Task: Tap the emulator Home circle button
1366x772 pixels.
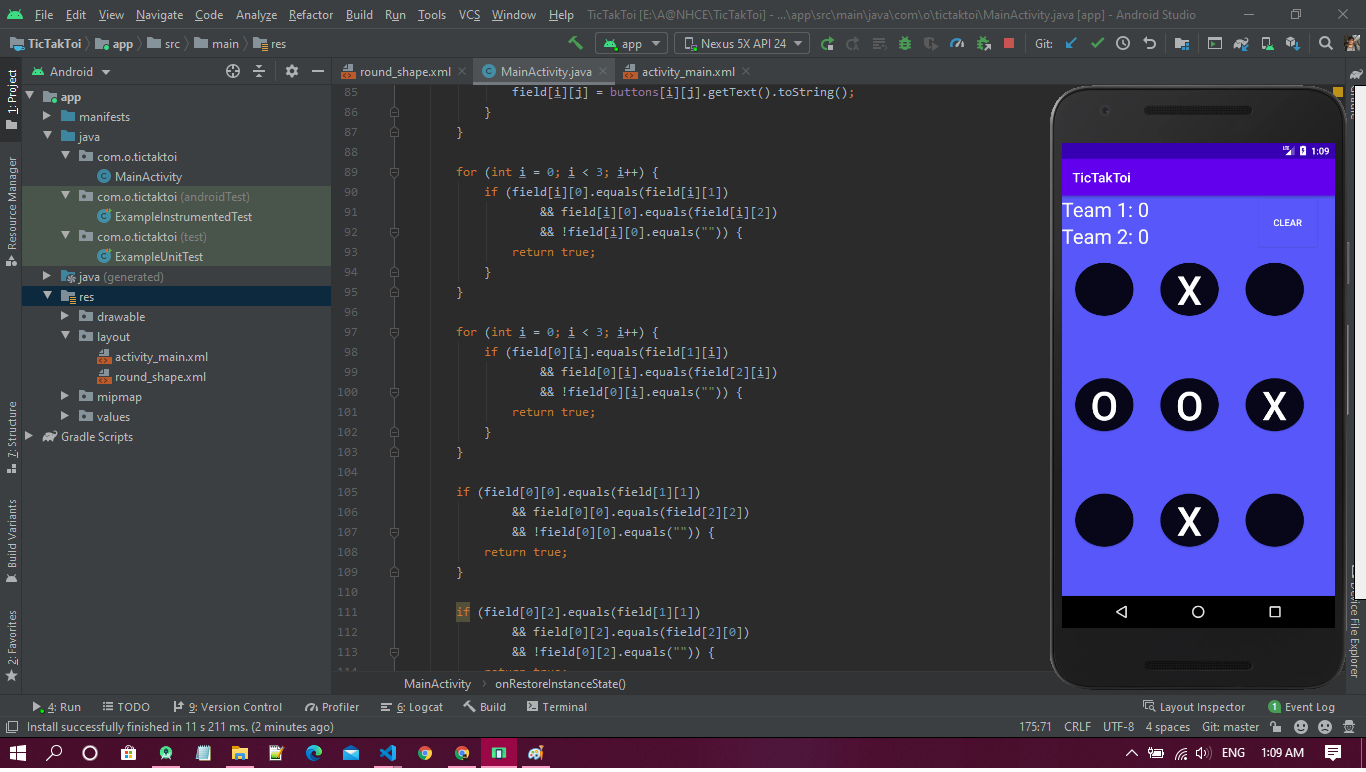Action: coord(1198,611)
